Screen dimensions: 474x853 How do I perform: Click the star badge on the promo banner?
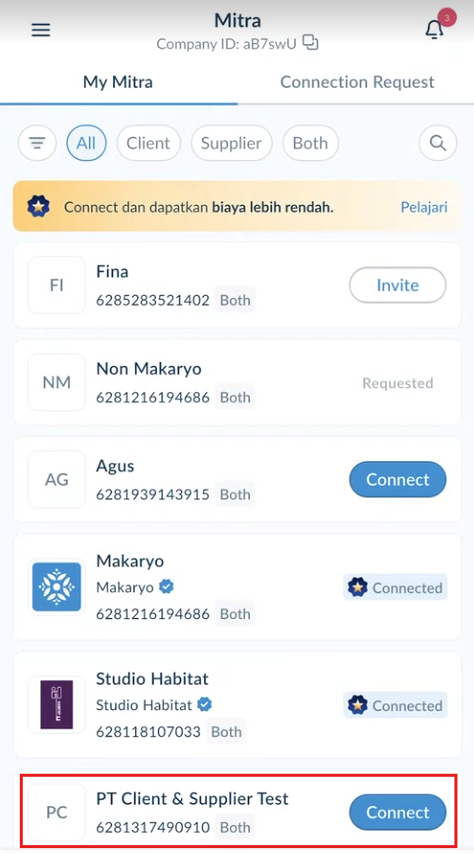pos(39,207)
